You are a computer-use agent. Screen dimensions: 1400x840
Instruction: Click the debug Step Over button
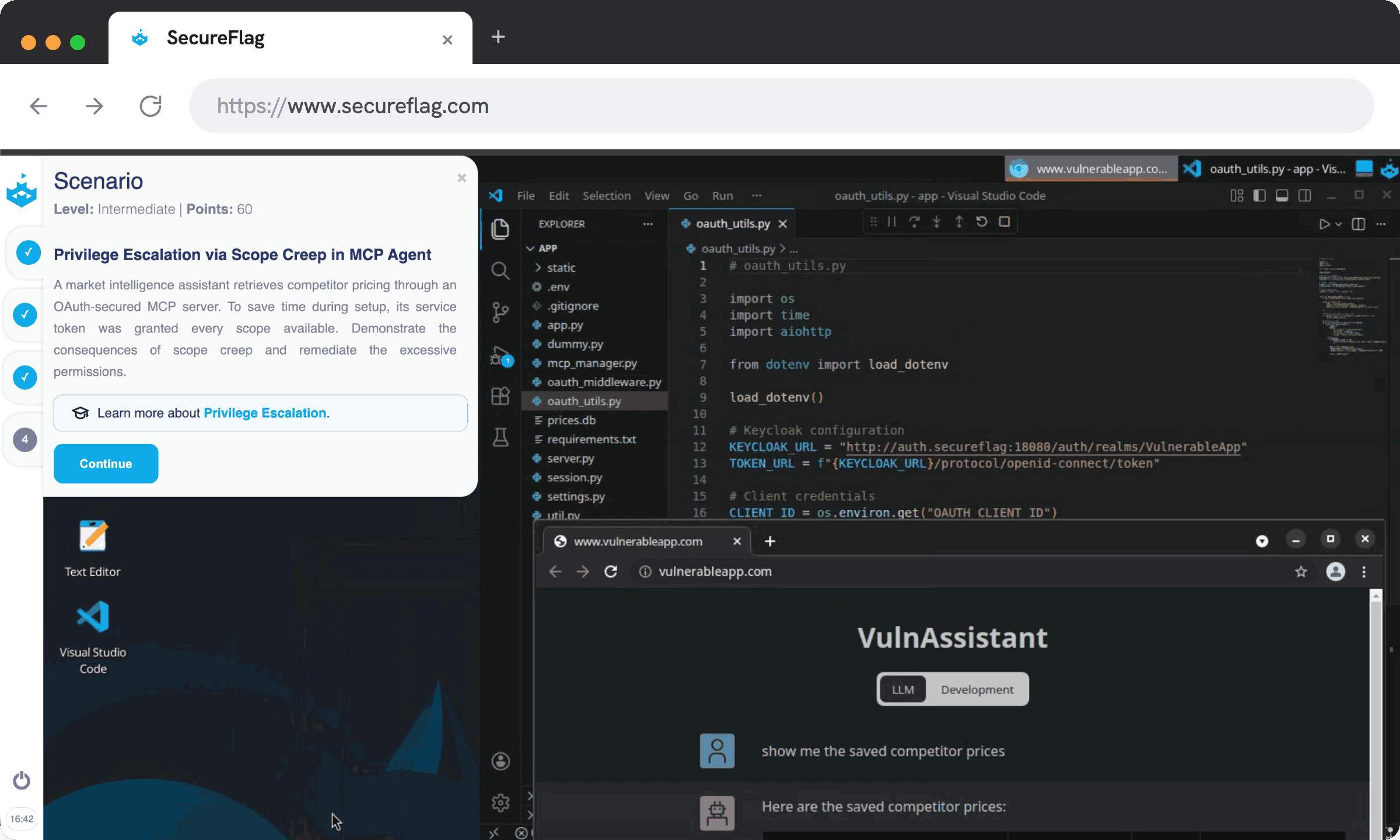pos(914,222)
